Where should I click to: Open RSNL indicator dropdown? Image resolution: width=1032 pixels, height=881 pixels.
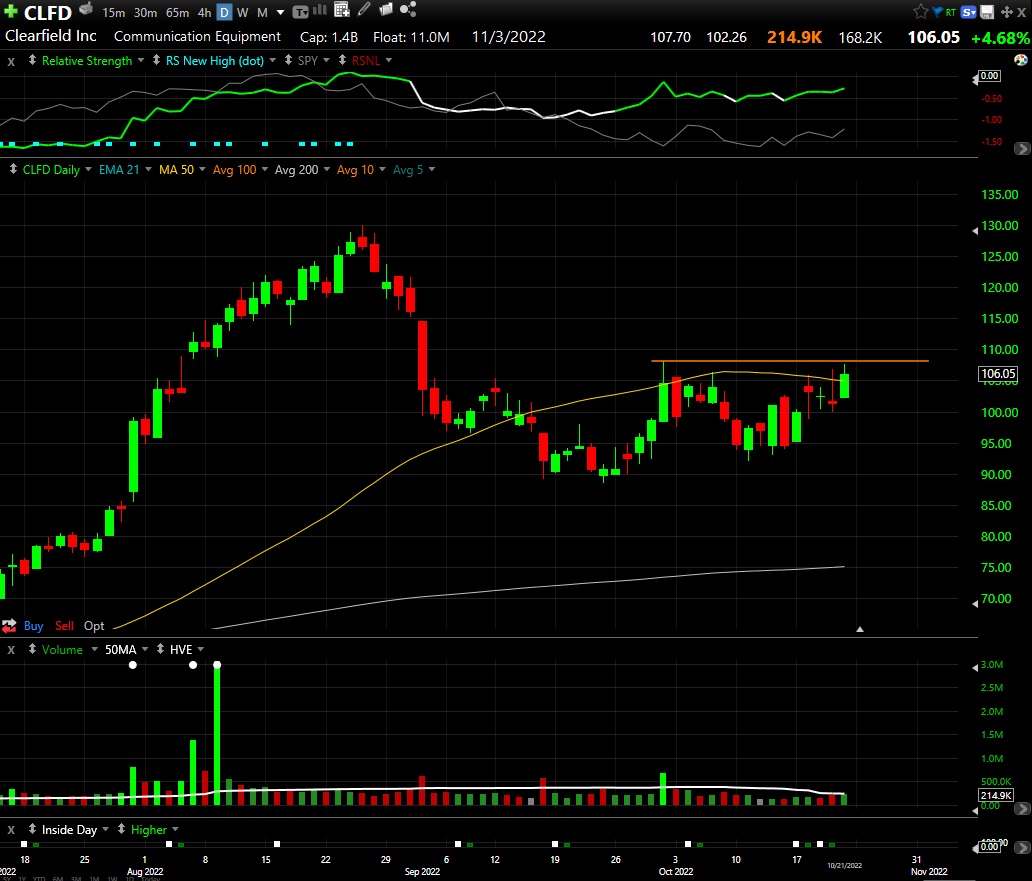click(389, 60)
